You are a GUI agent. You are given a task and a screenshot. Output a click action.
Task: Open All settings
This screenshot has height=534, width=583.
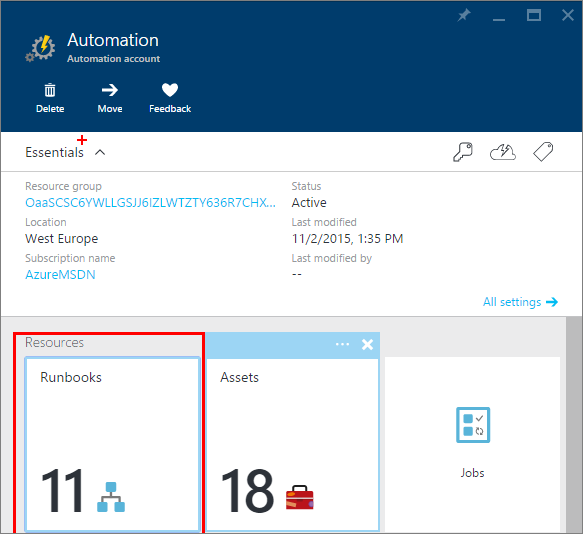pyautogui.click(x=520, y=302)
